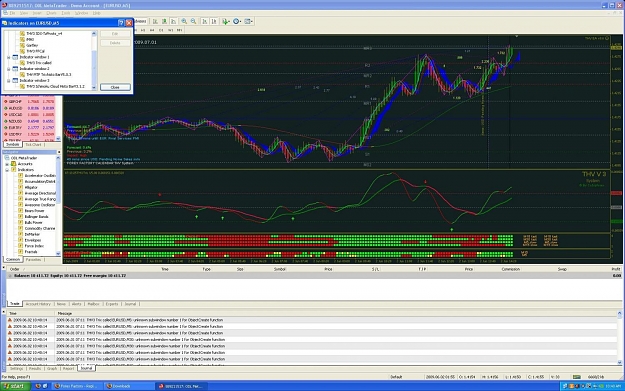Click the Order column header in Terminal
The height and width of the screenshot is (391, 625).
point(15,269)
